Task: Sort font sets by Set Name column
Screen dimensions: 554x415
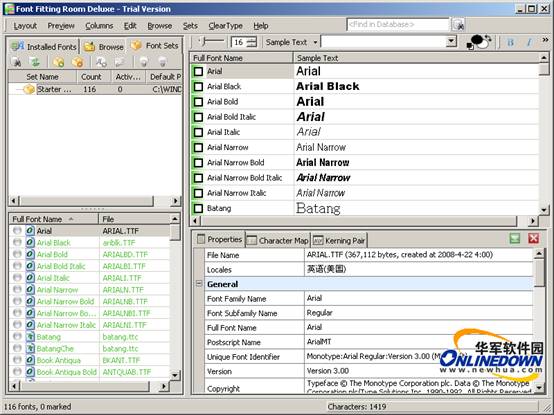Action: pos(42,77)
